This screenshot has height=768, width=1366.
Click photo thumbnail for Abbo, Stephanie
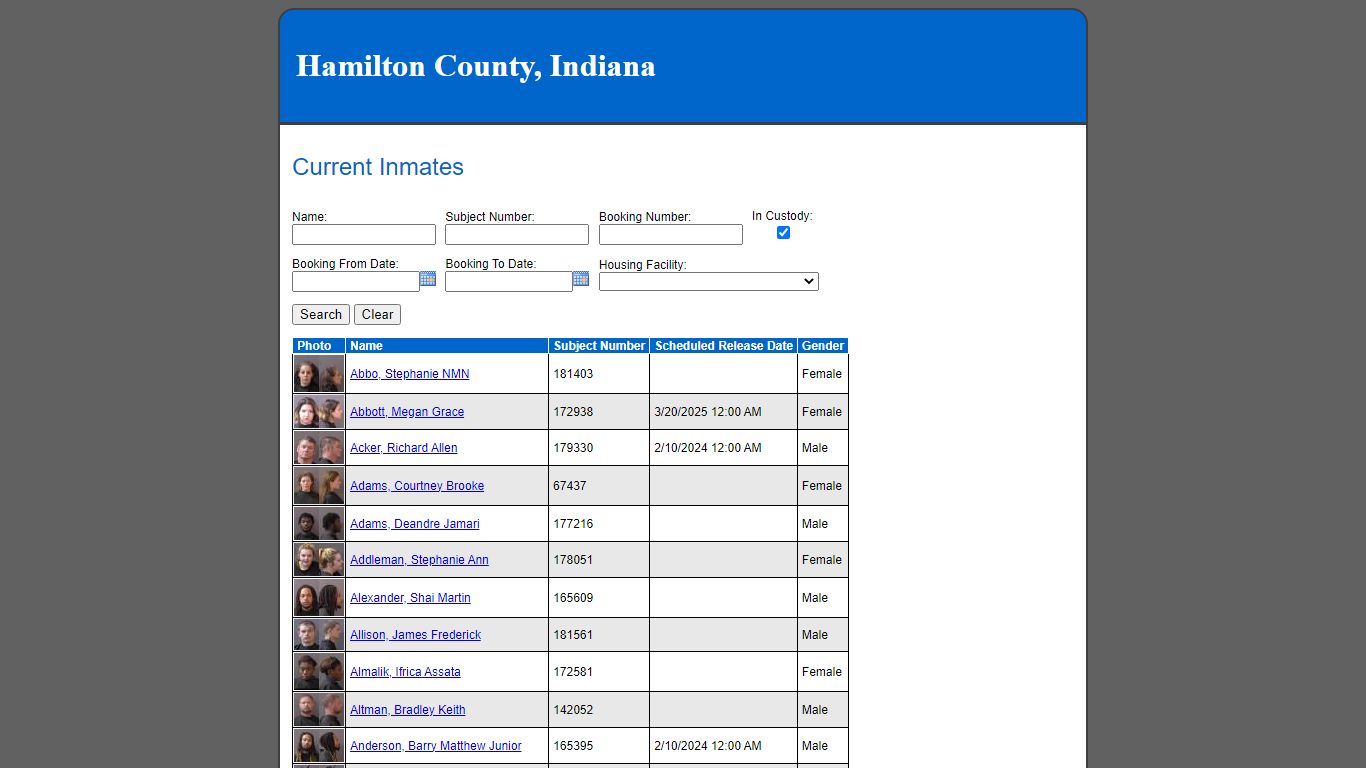coord(319,374)
